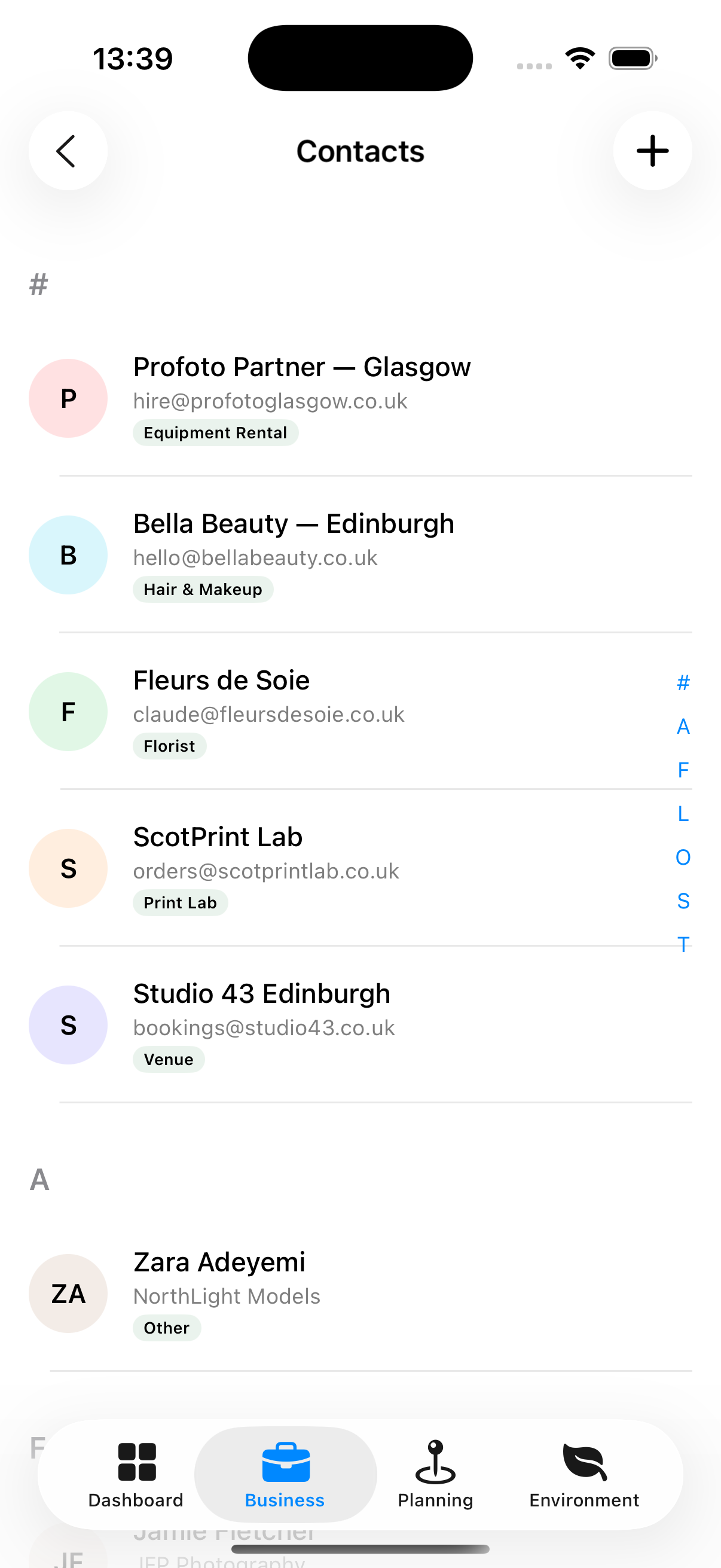Select the Business briefcase tab
Screen dimensions: 721x1568
(x=285, y=1474)
